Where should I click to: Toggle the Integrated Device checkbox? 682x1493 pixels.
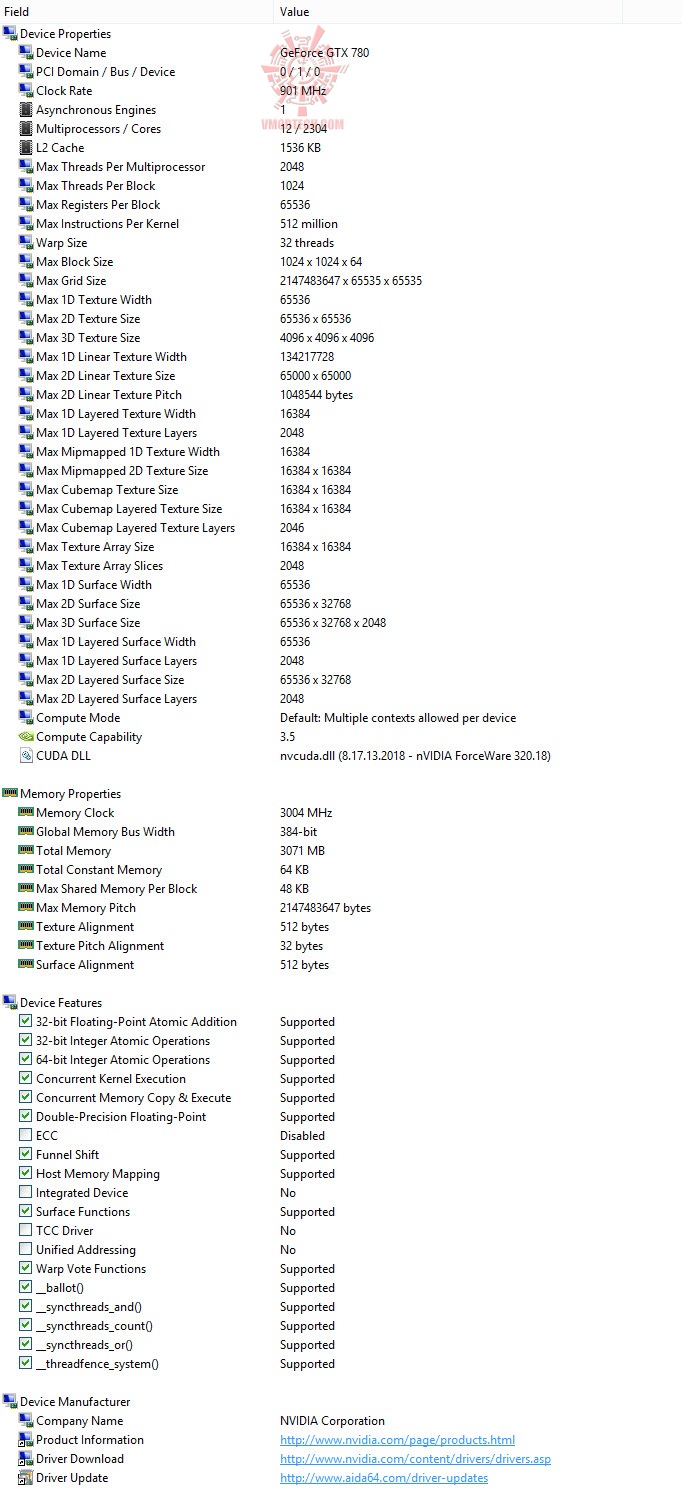26,1193
